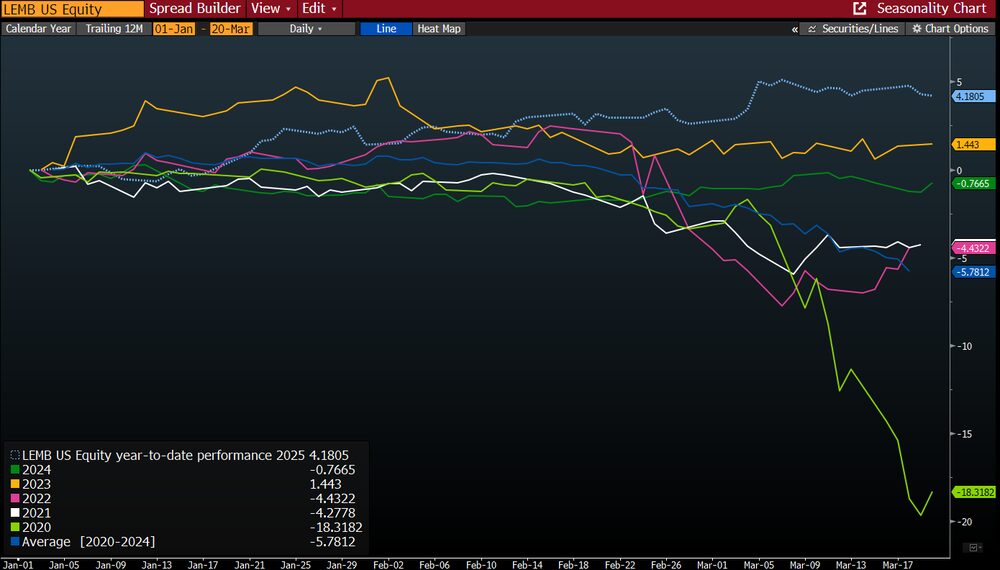This screenshot has width=1000, height=570.
Task: Click the orange 2023 legend color swatch
Action: 15,484
